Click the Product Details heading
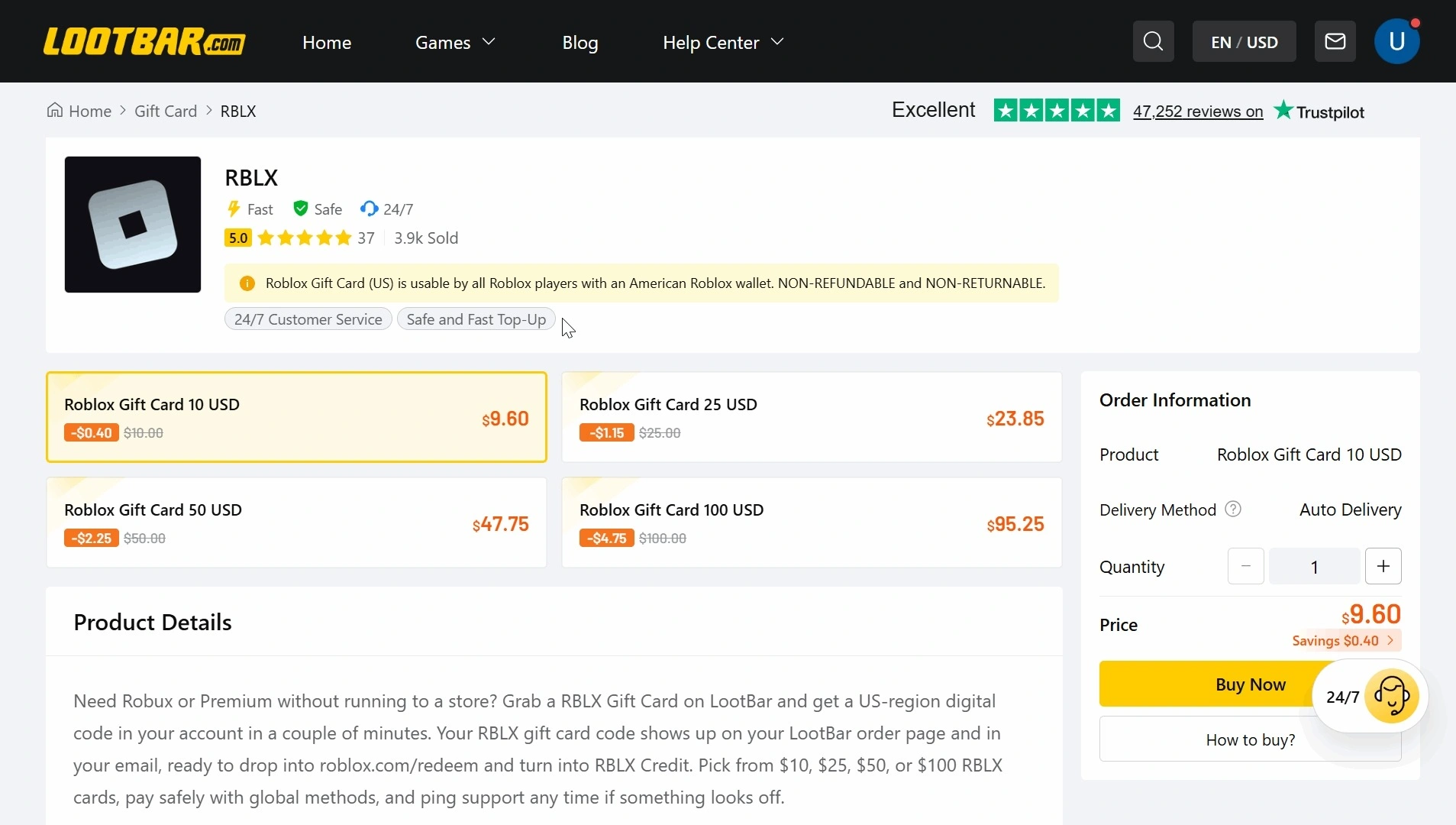 point(153,622)
